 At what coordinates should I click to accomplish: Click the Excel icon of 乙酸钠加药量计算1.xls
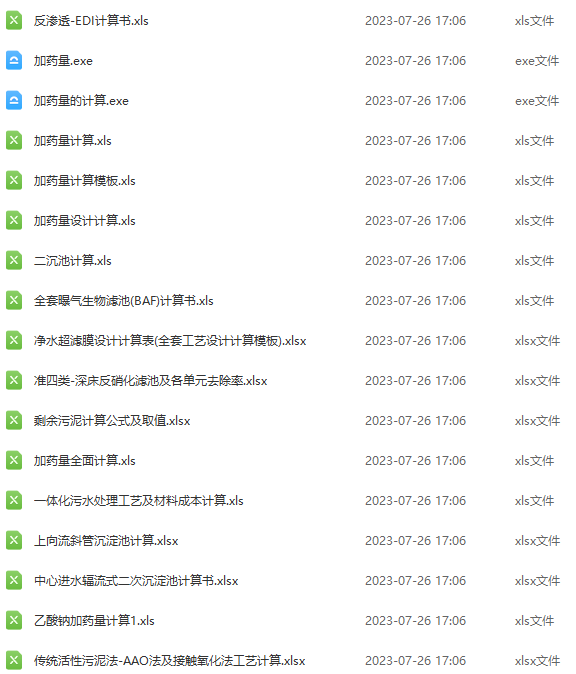pyautogui.click(x=14, y=620)
